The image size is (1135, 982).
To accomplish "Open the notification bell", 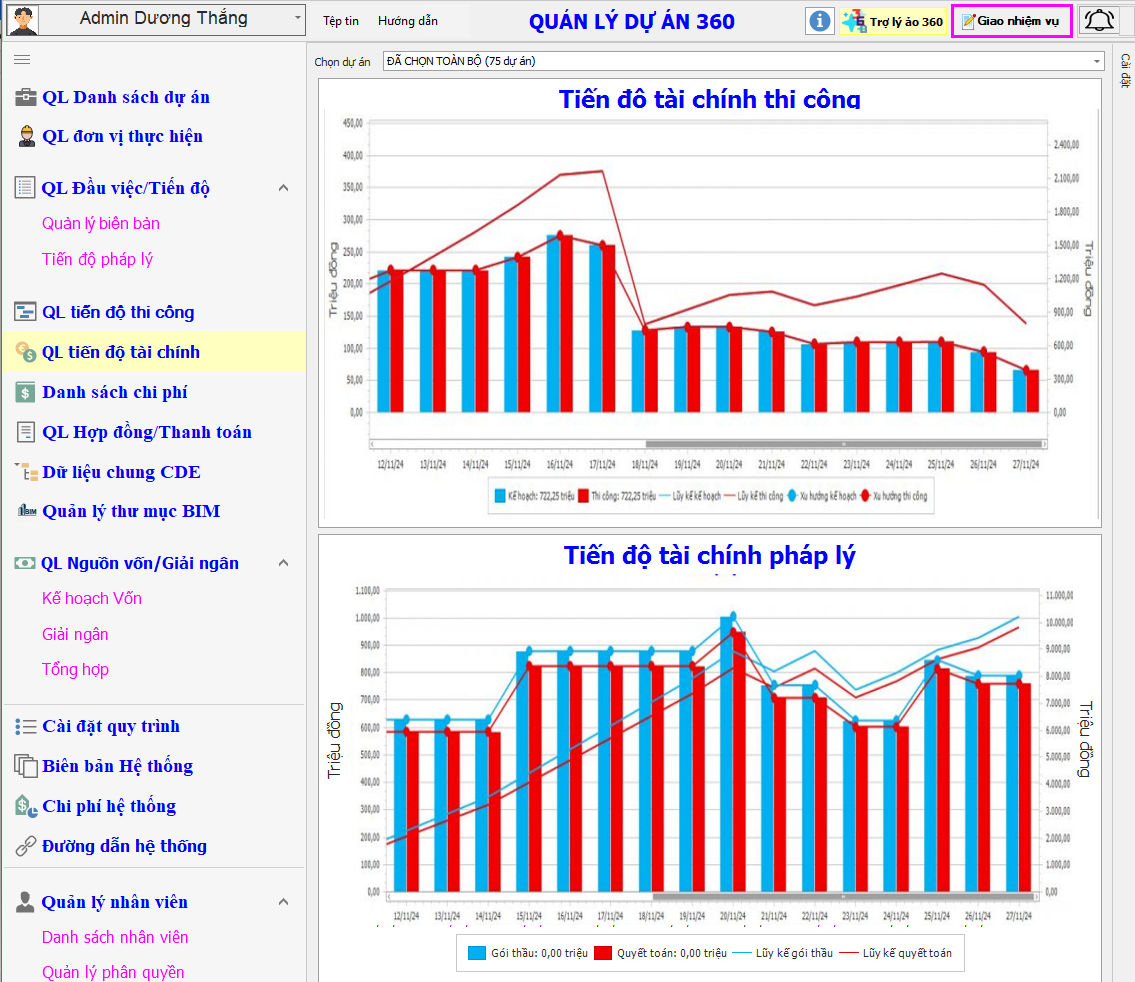I will (x=1099, y=20).
